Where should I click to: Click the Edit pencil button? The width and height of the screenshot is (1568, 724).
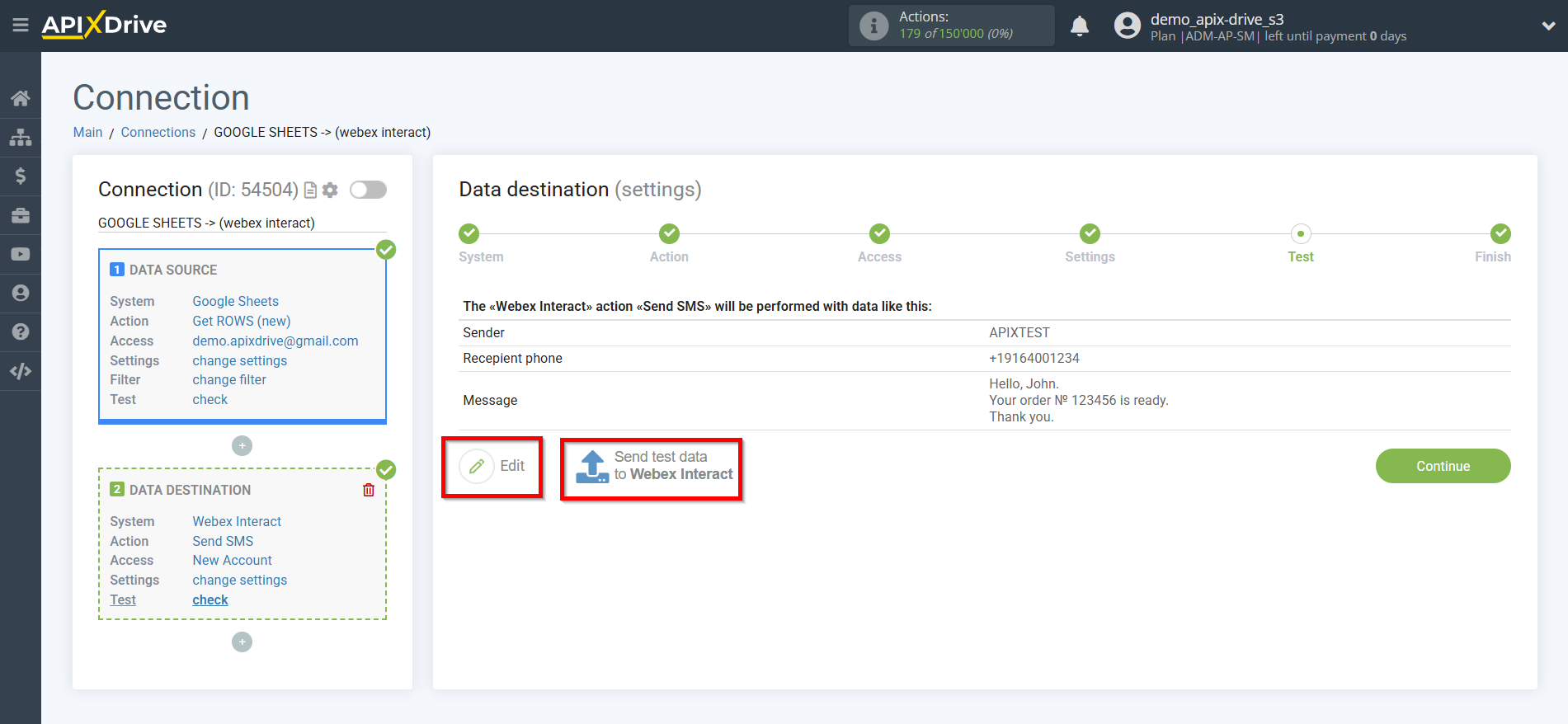492,466
